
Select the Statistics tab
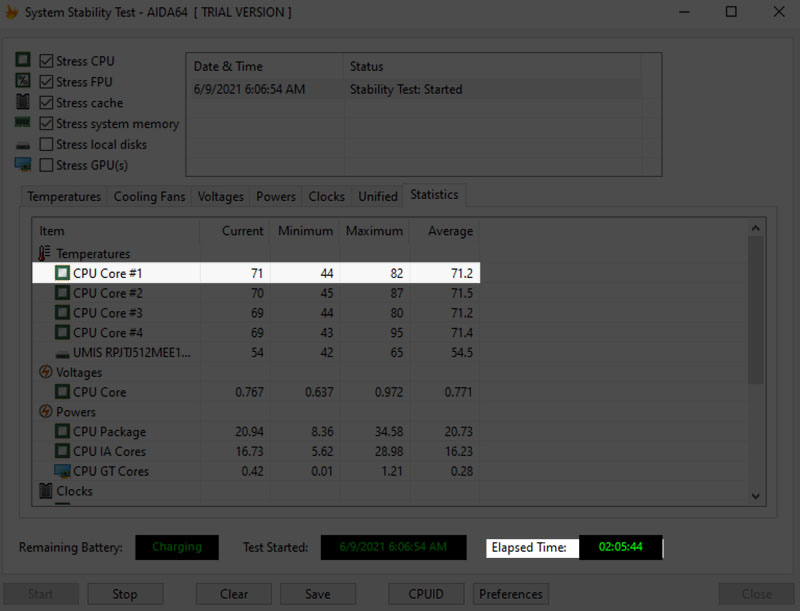click(434, 195)
